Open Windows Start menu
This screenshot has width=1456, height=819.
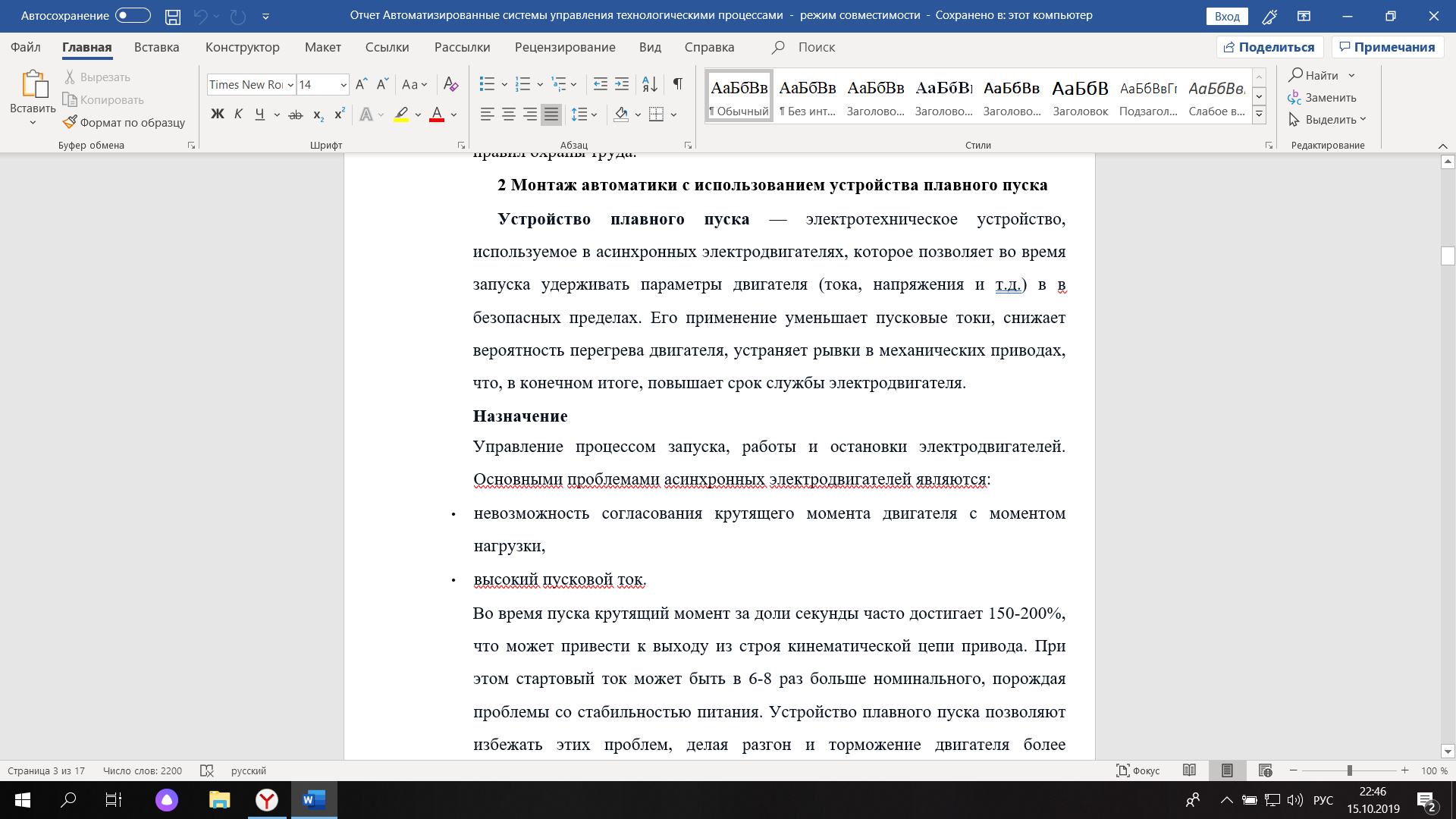[x=23, y=800]
